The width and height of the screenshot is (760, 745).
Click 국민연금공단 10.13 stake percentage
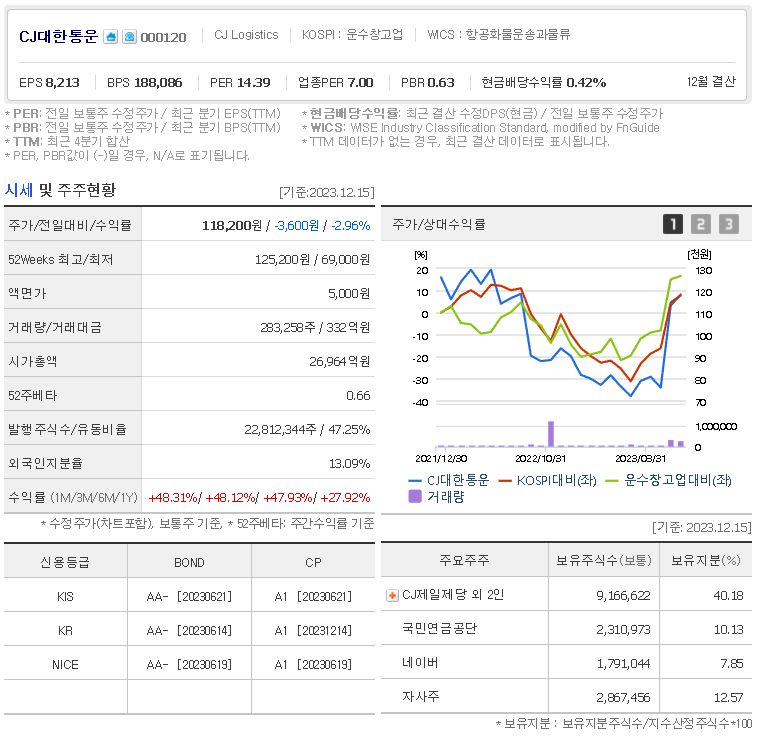(x=728, y=630)
